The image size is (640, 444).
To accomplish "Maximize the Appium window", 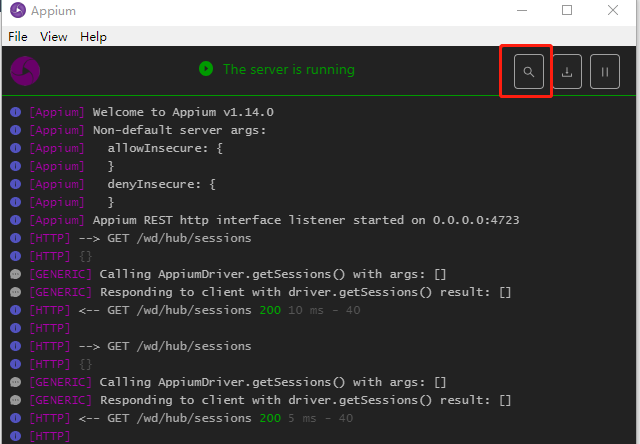I will (x=567, y=10).
